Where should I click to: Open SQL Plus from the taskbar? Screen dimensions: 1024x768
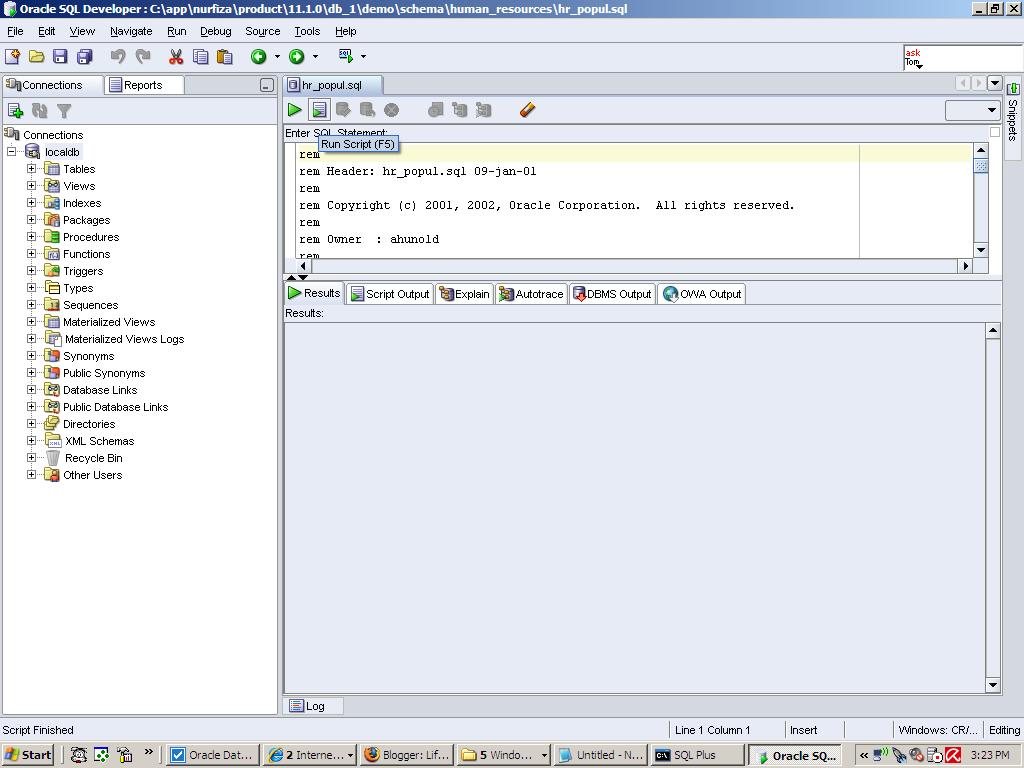click(696, 755)
